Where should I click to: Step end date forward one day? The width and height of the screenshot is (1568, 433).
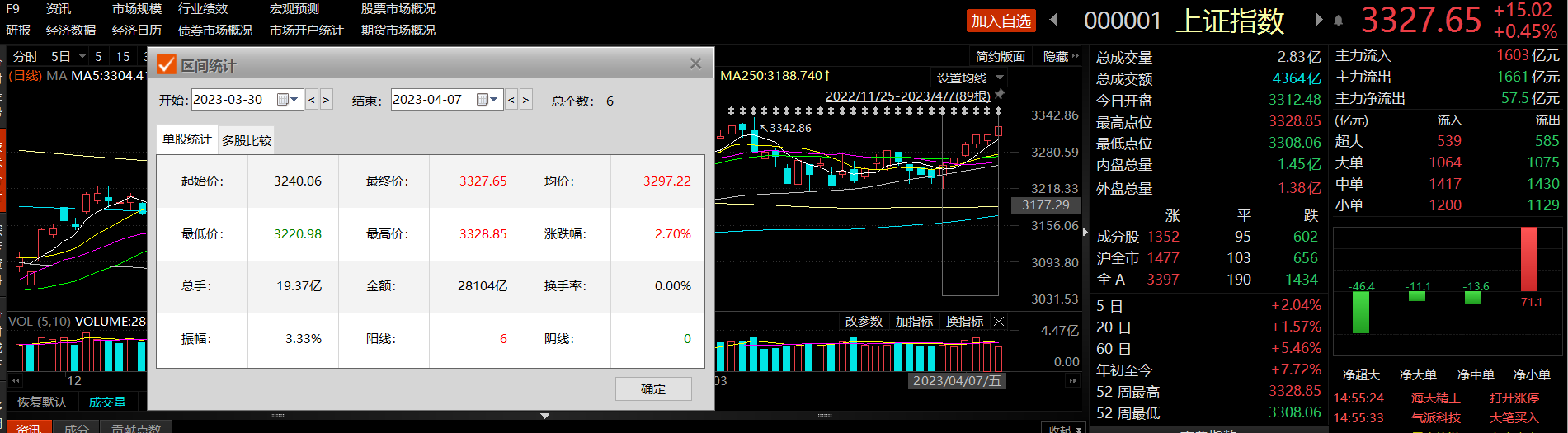(x=525, y=100)
